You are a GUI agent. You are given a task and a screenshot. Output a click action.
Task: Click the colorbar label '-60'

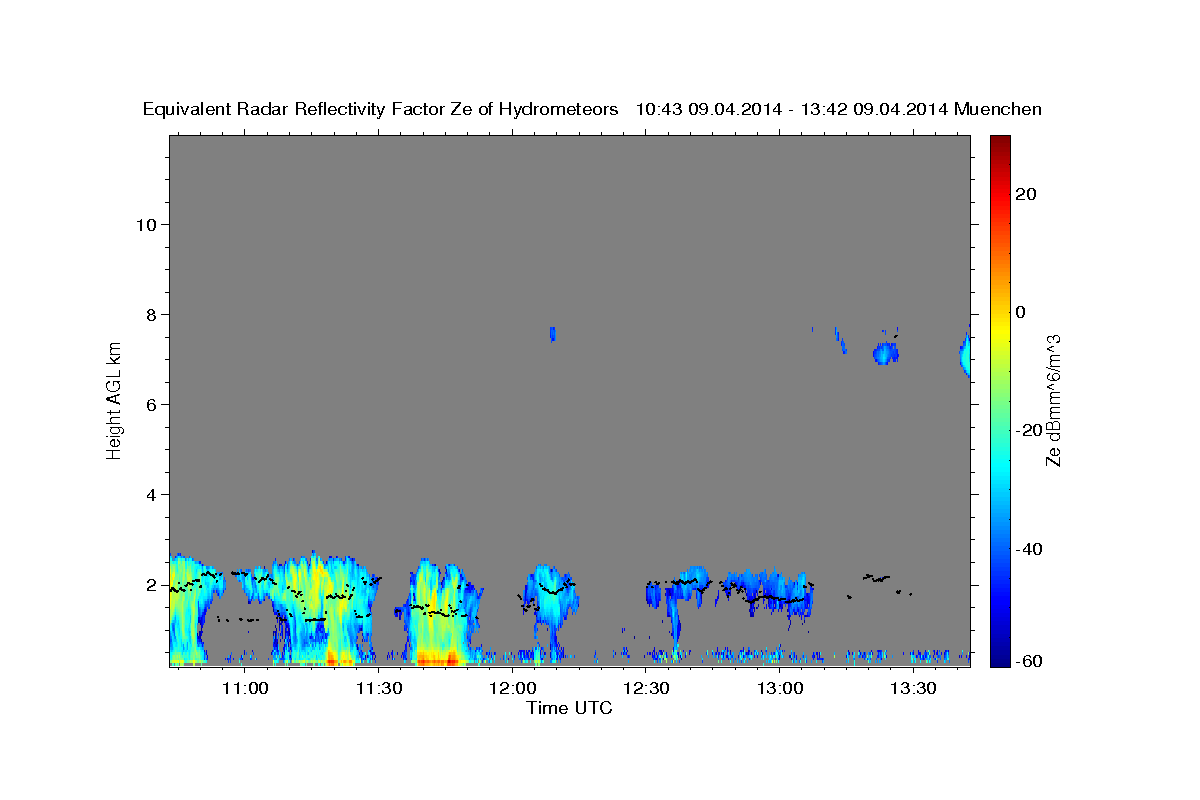[x=1028, y=661]
